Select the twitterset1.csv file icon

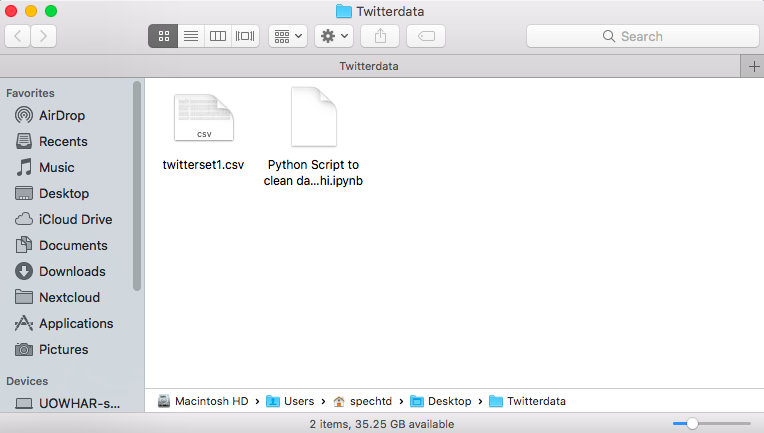[x=204, y=117]
